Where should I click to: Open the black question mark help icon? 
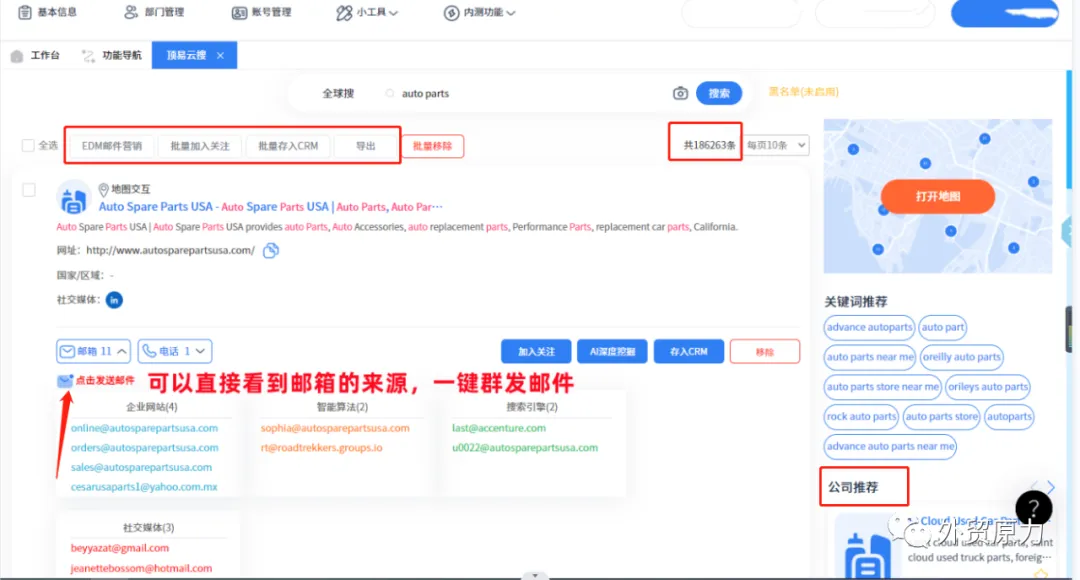coord(1033,508)
